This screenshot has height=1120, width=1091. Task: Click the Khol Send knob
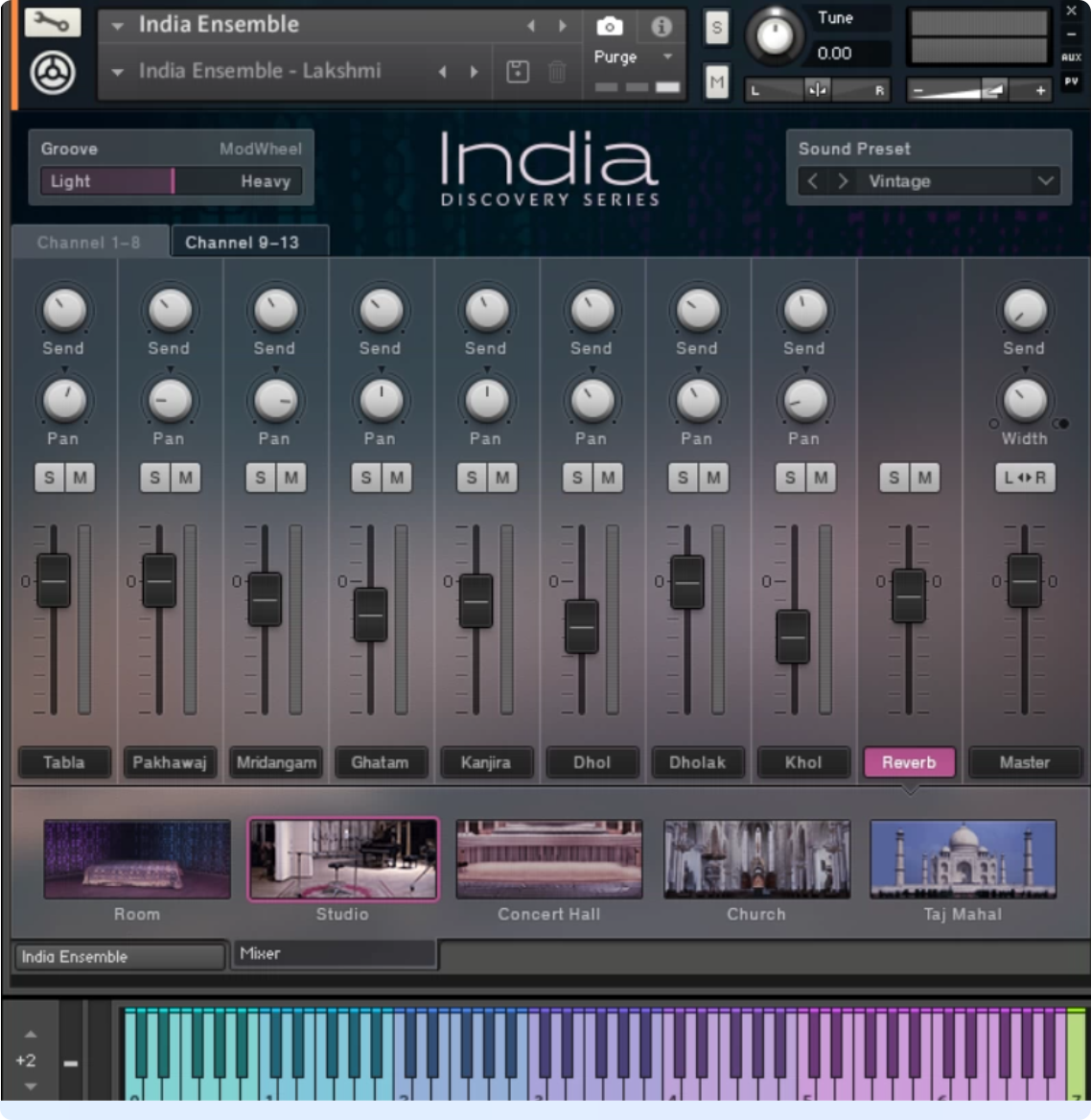(804, 310)
